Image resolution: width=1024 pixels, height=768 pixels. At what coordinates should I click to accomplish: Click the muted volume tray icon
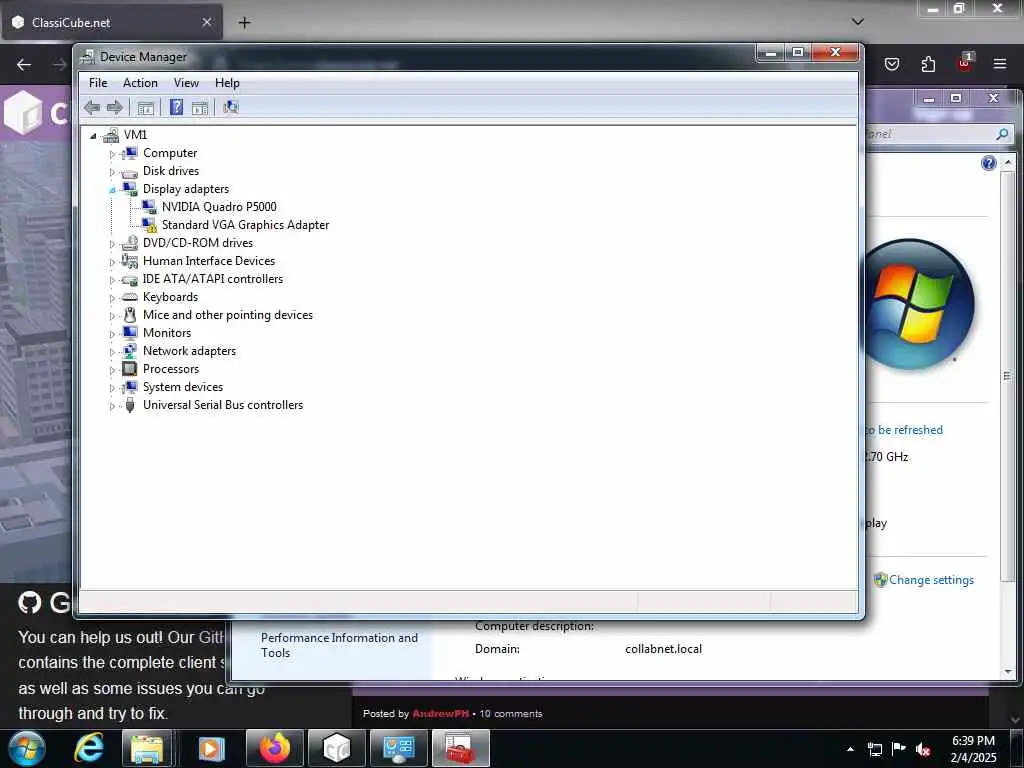pyautogui.click(x=922, y=749)
